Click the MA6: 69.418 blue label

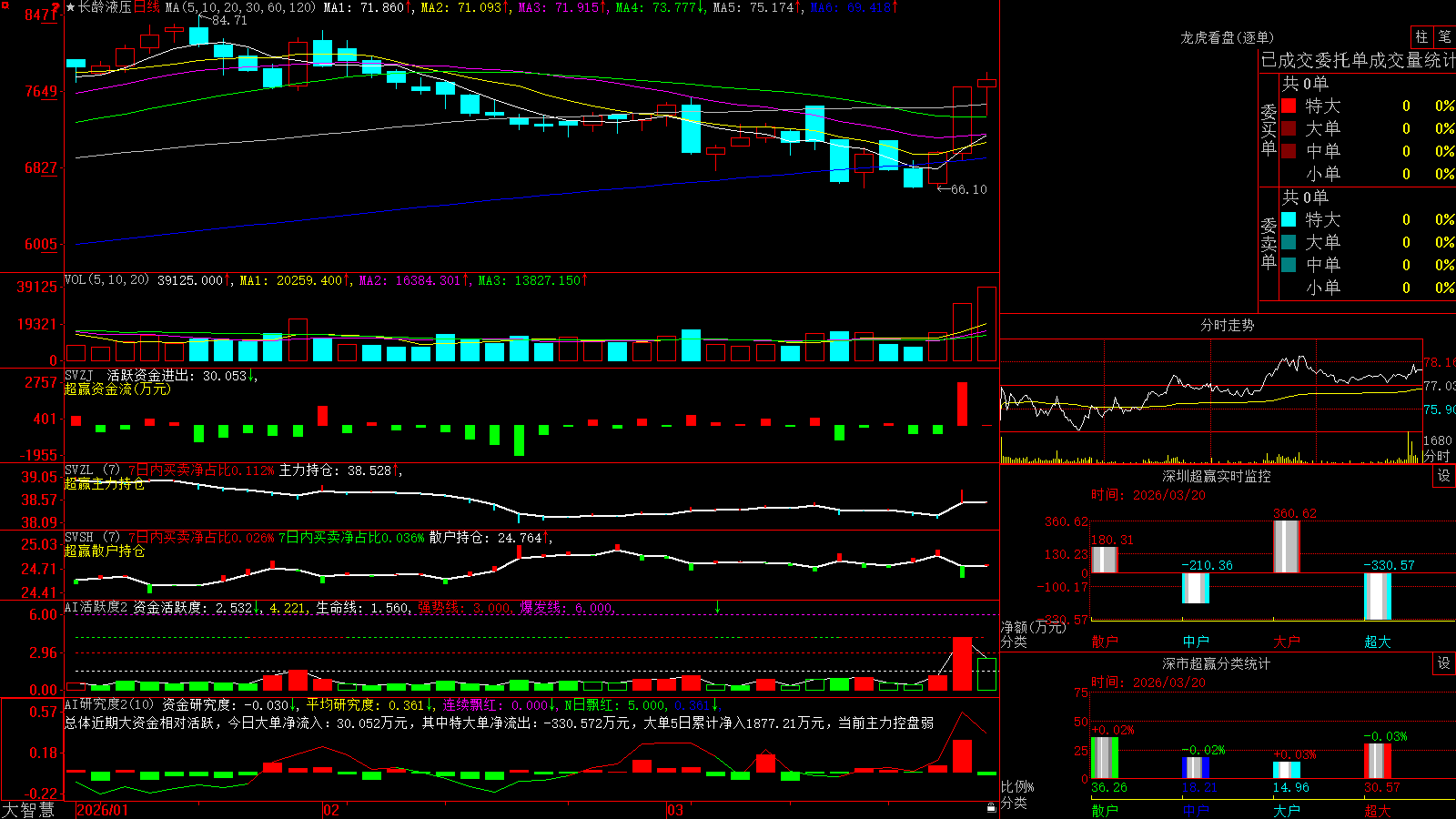pyautogui.click(x=850, y=7)
